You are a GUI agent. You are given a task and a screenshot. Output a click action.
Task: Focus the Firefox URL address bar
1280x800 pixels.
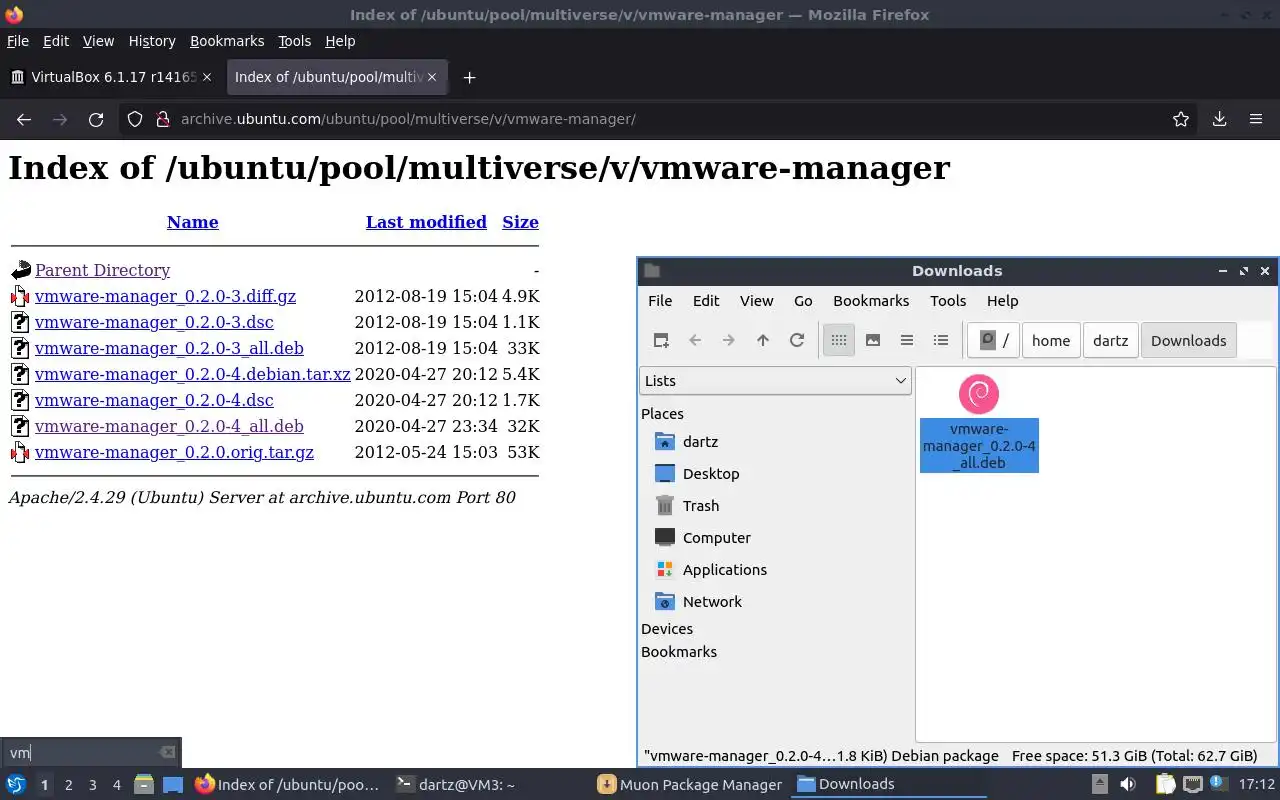coord(660,119)
